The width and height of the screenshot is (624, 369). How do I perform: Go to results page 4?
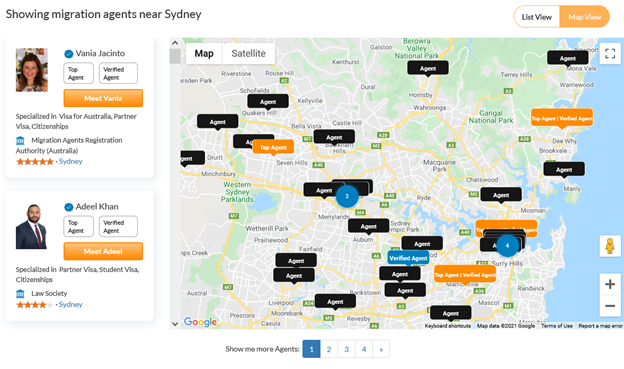[x=364, y=349]
